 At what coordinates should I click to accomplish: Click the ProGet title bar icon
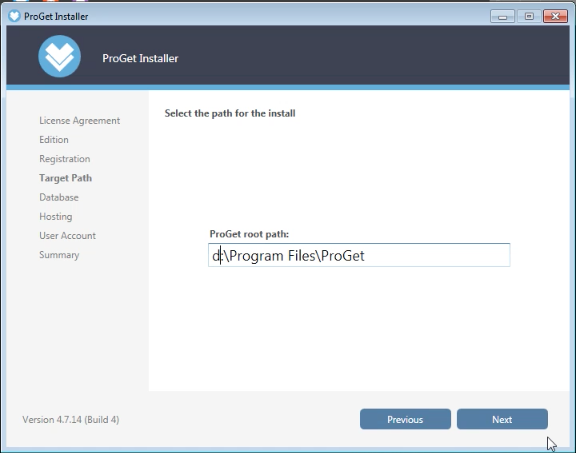(14, 16)
